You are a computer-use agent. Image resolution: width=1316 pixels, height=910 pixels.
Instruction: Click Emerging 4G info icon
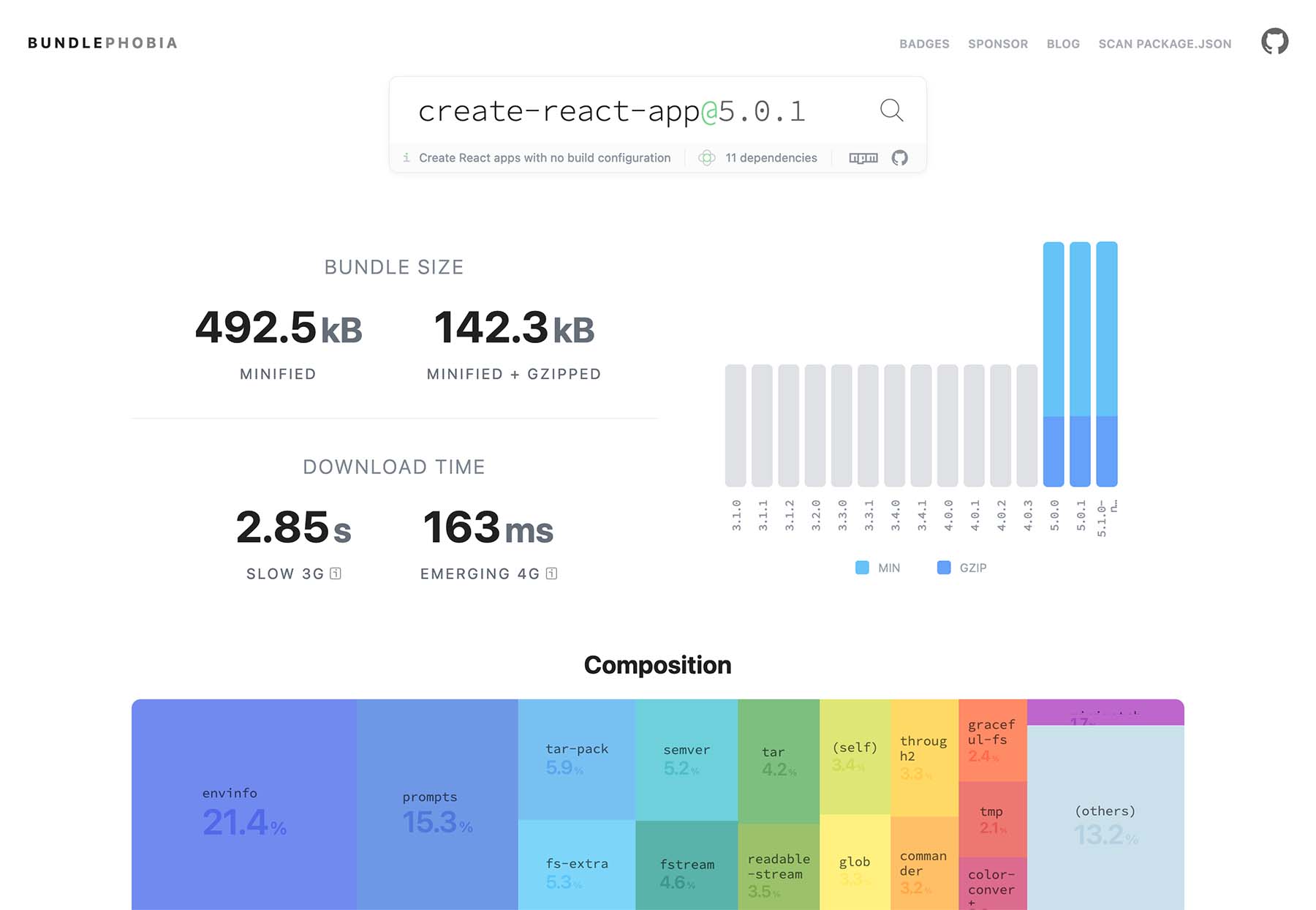click(552, 574)
